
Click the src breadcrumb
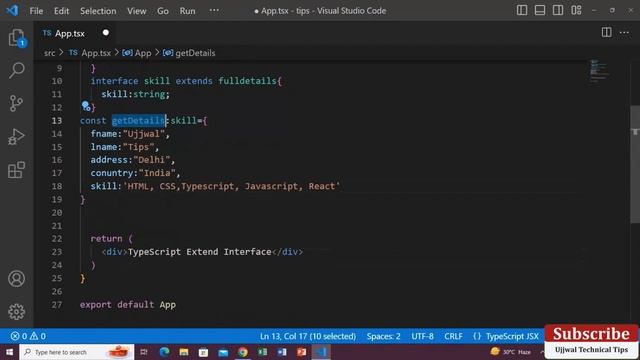click(x=49, y=53)
